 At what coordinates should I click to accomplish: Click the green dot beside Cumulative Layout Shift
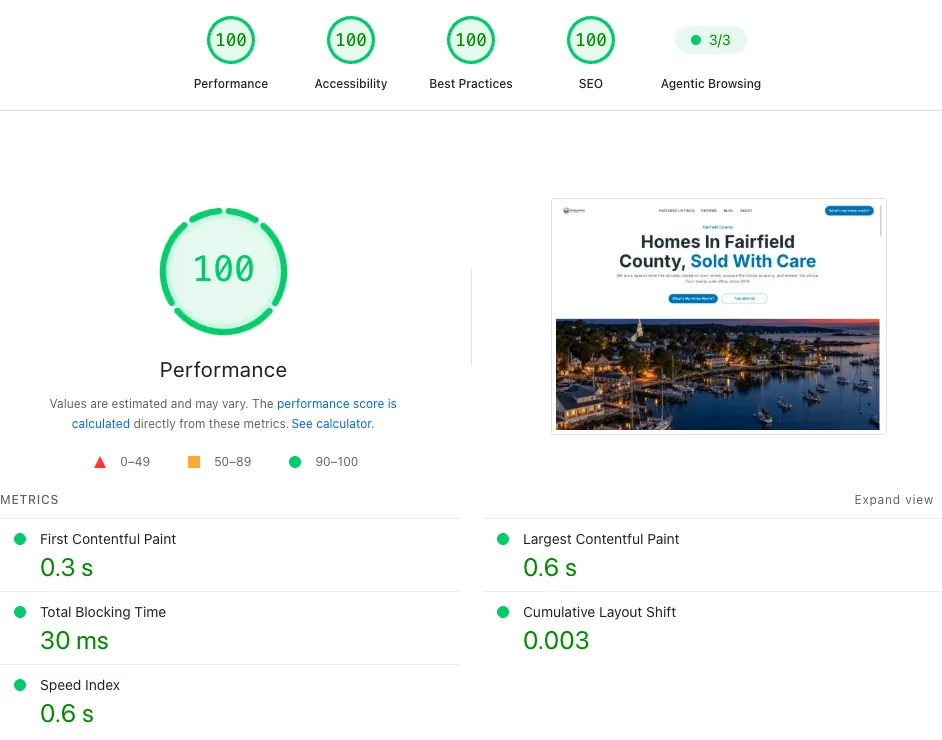coord(503,612)
